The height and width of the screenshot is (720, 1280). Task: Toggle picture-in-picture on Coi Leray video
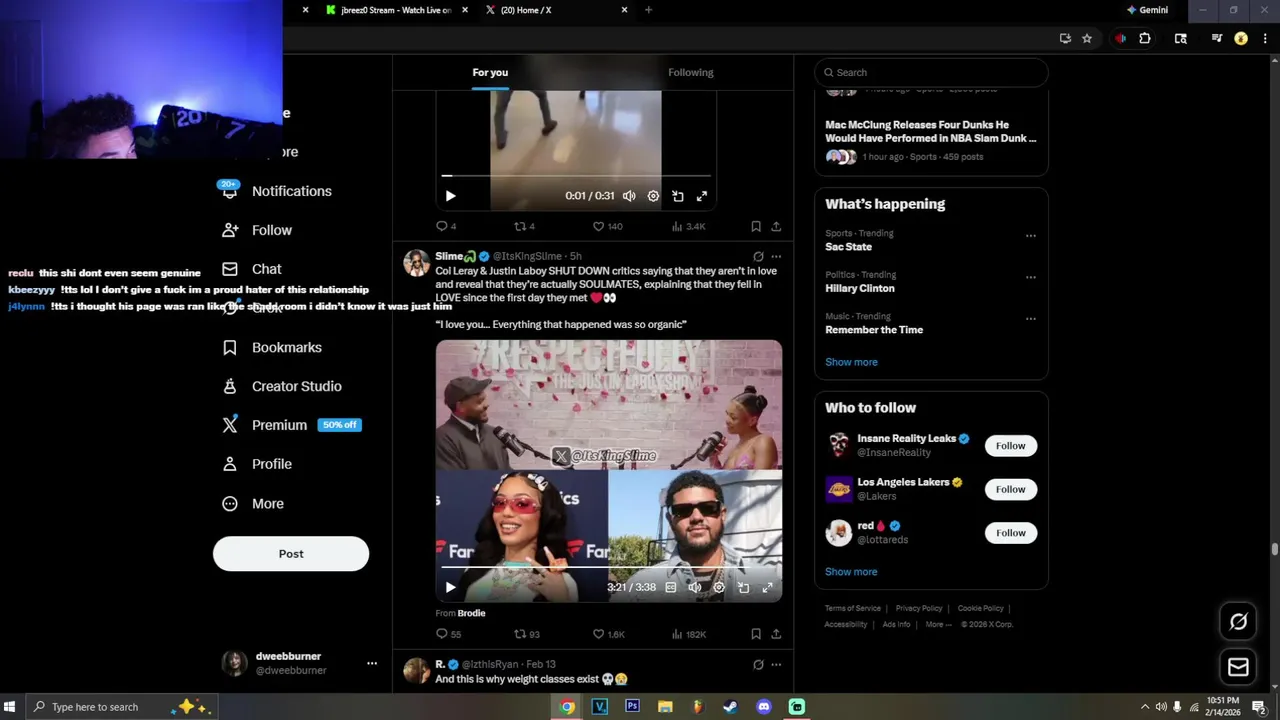pos(743,587)
